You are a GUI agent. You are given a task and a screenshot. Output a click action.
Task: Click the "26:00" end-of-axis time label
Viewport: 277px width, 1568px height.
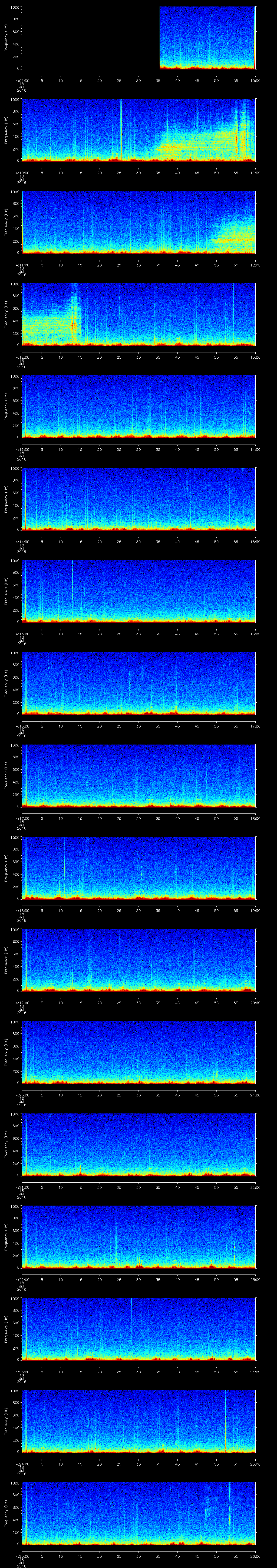pyautogui.click(x=255, y=1556)
